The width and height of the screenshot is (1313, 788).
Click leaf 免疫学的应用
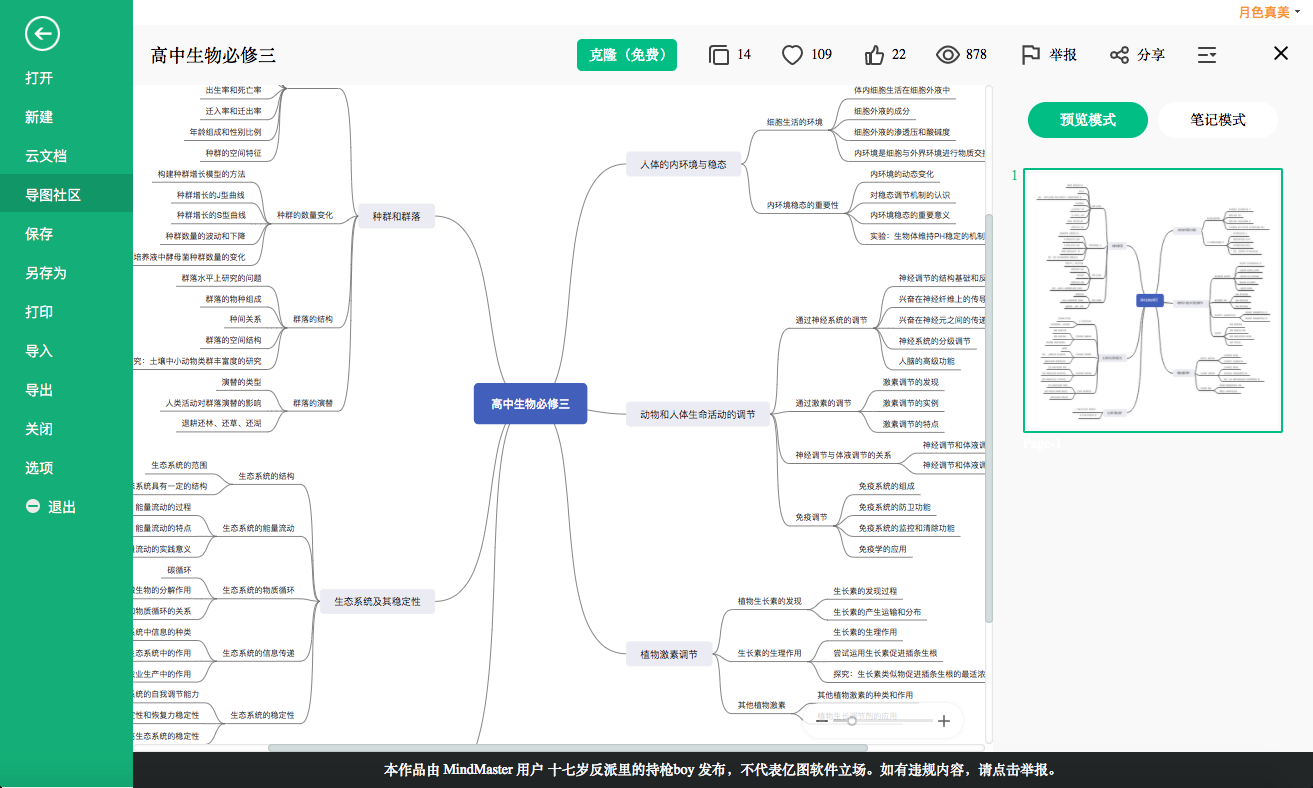[x=883, y=548]
